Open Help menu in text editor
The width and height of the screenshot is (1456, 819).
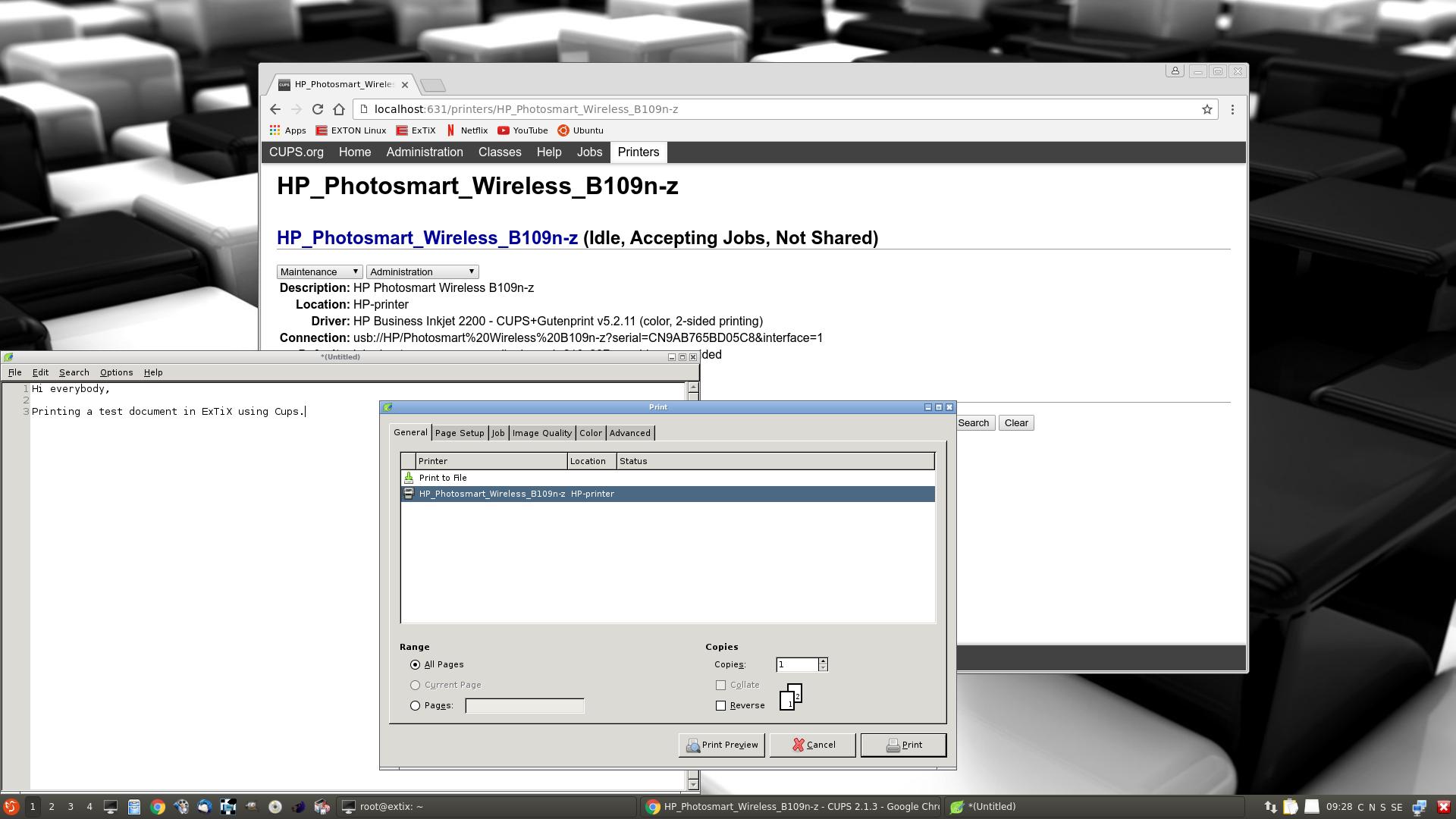point(153,372)
